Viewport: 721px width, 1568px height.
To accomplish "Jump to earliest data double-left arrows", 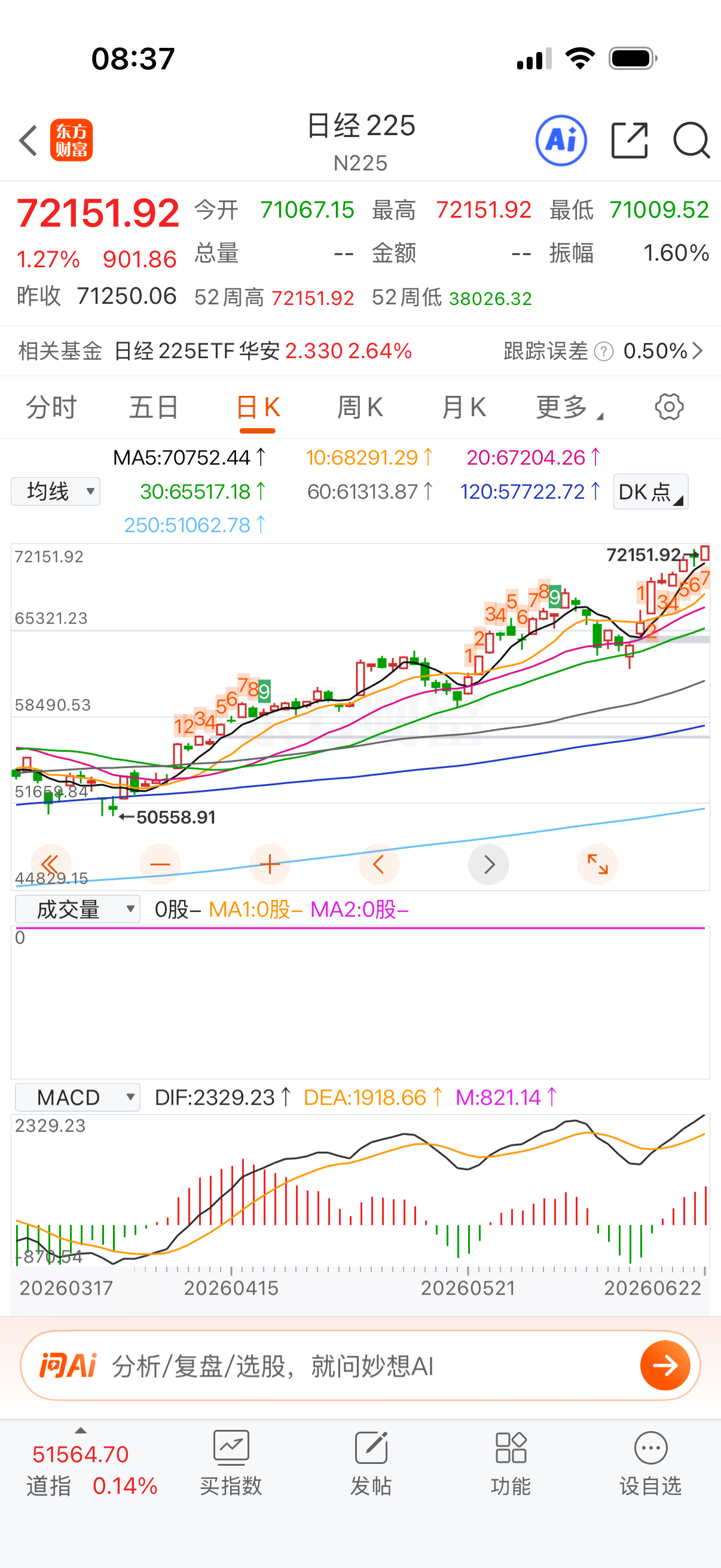I will coord(50,864).
